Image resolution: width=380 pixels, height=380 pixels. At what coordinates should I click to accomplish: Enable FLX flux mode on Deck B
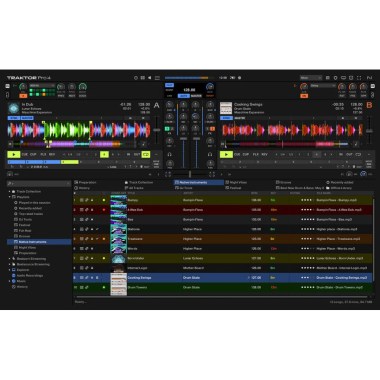click(x=256, y=155)
